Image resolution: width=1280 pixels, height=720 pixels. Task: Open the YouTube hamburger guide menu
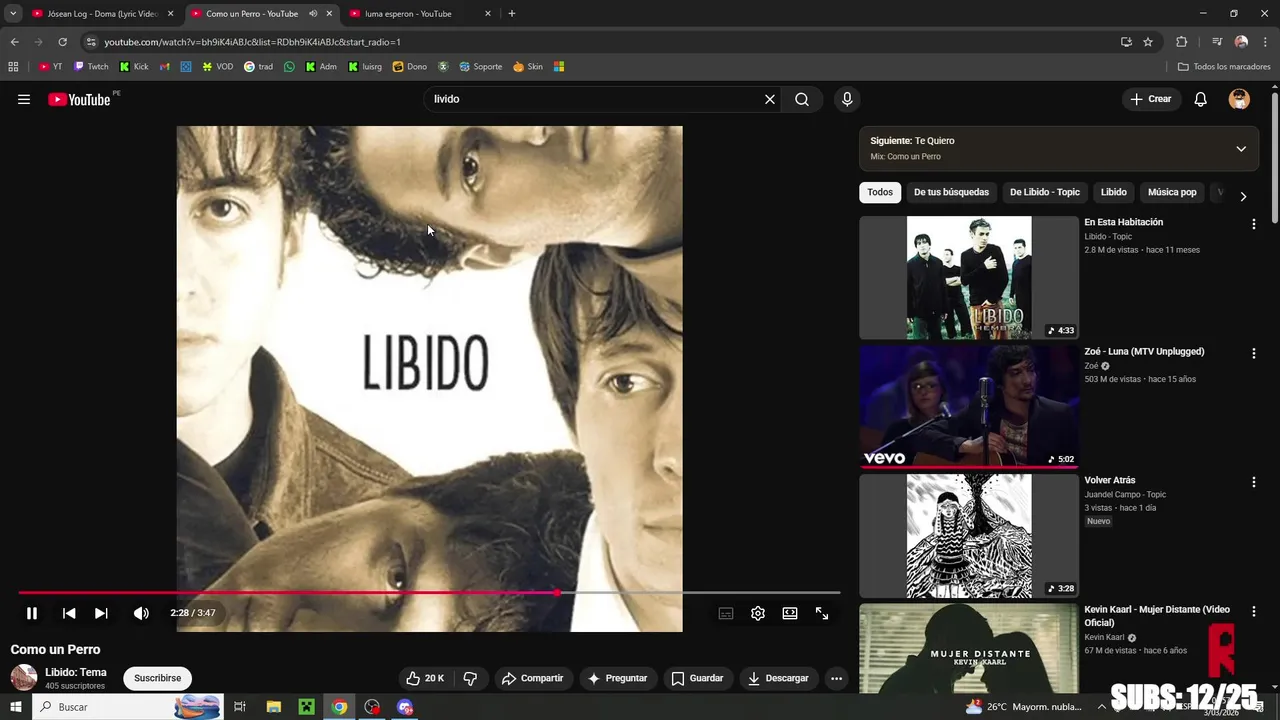pos(24,99)
